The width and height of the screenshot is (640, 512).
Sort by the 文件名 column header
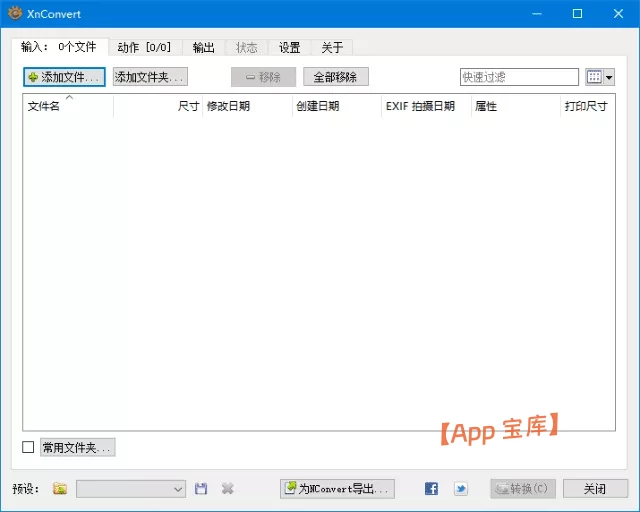[68, 106]
